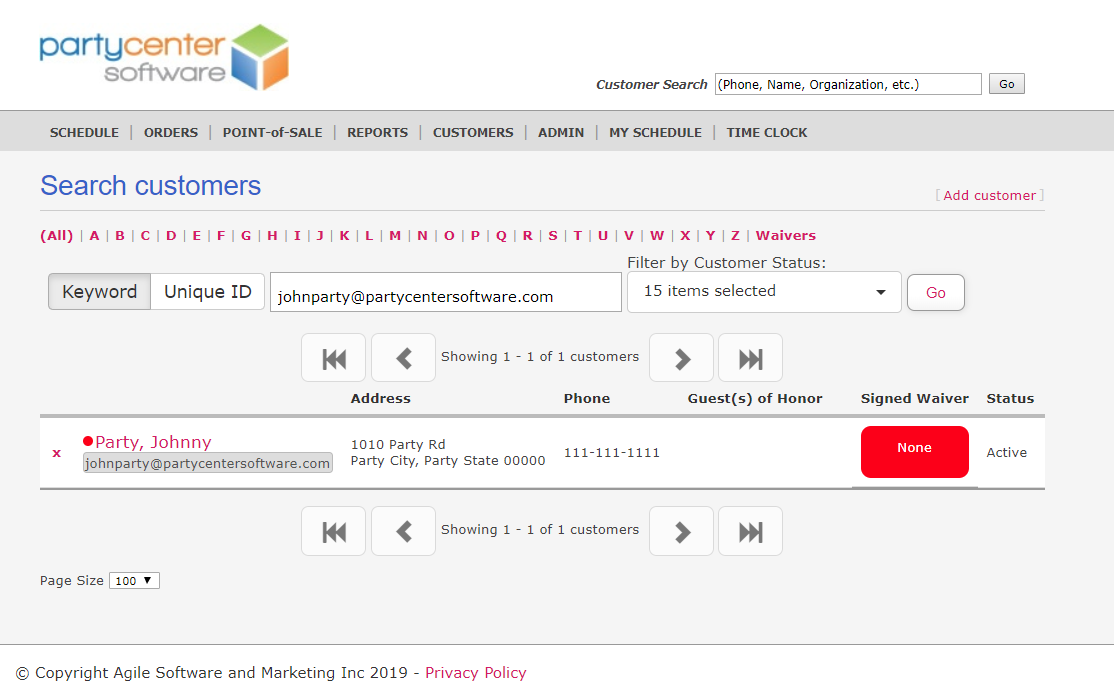Go to previous page in bottom pagination
The width and height of the screenshot is (1114, 692).
(404, 531)
